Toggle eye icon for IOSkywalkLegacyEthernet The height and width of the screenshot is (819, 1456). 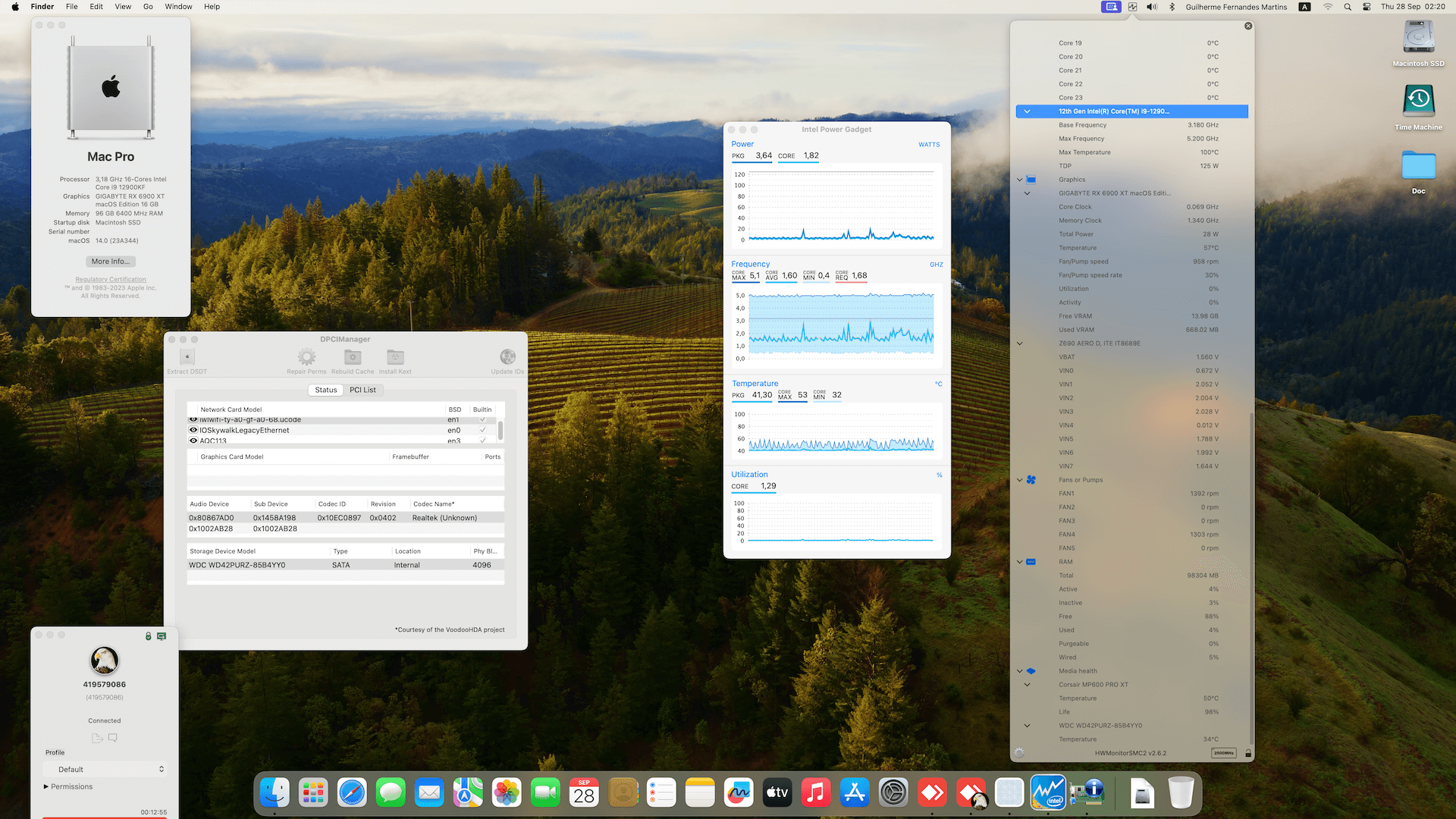click(193, 430)
